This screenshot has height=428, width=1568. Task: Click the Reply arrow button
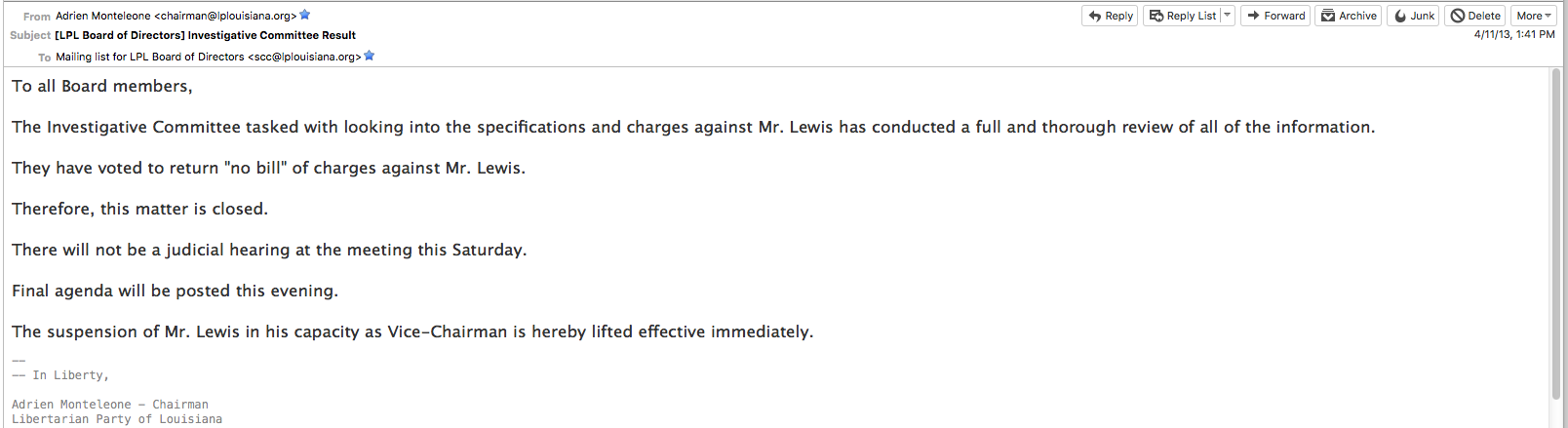point(1110,16)
